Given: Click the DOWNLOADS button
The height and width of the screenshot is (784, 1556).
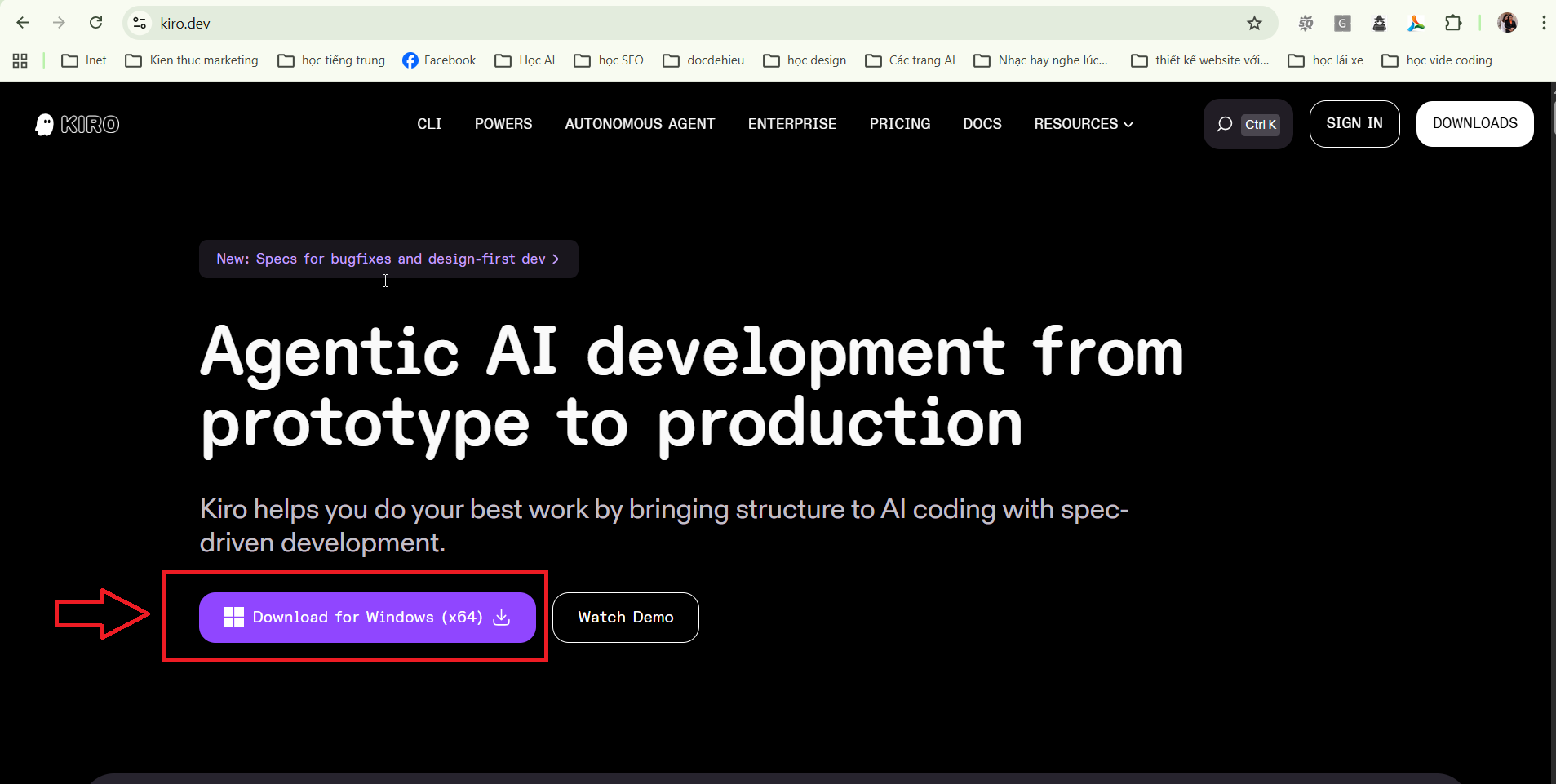Looking at the screenshot, I should tap(1475, 124).
